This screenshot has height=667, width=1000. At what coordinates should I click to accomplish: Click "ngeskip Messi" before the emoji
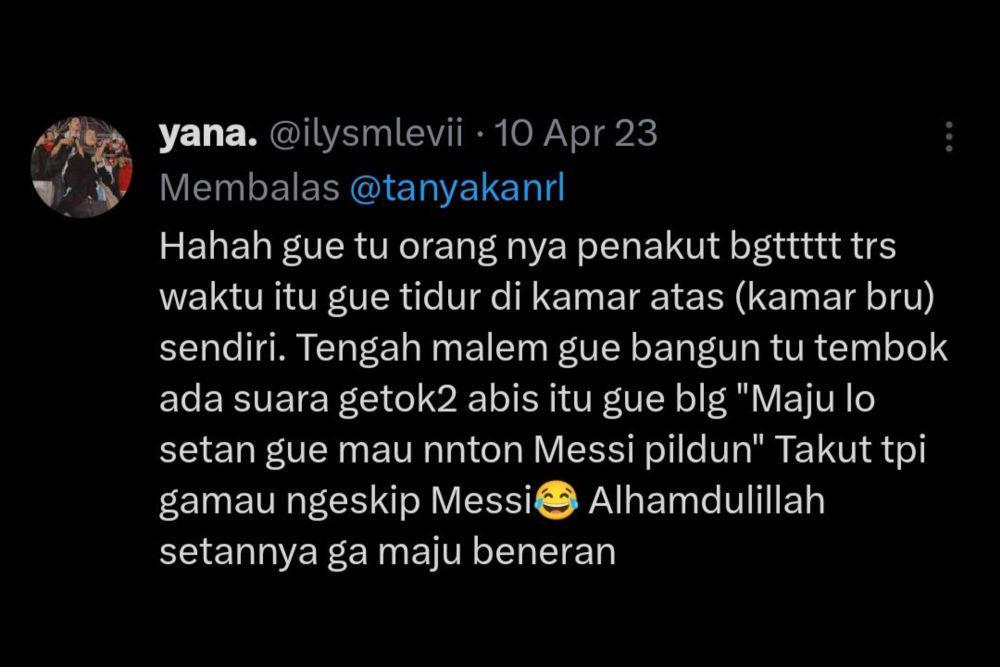pos(409,502)
